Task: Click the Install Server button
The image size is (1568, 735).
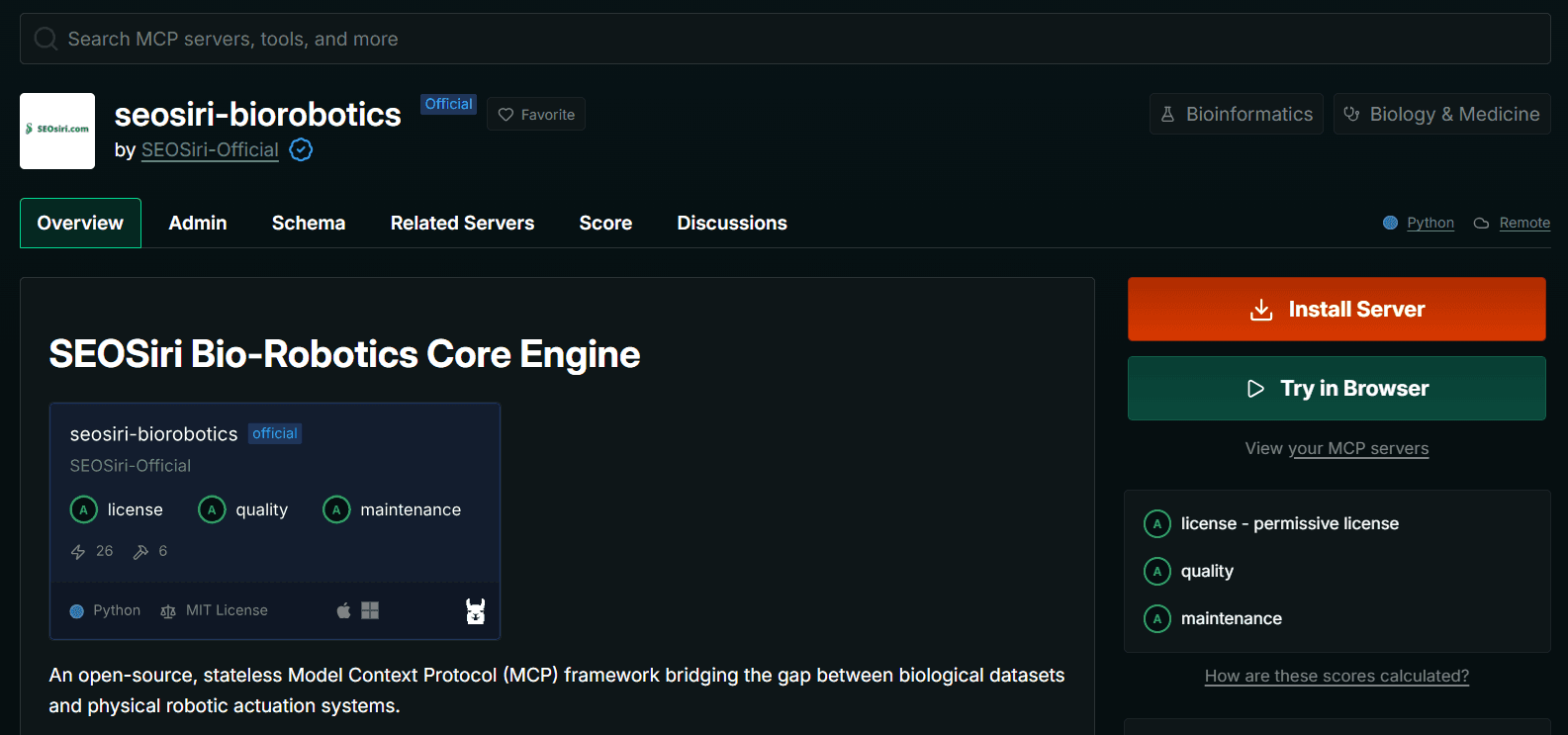Action: (x=1337, y=309)
